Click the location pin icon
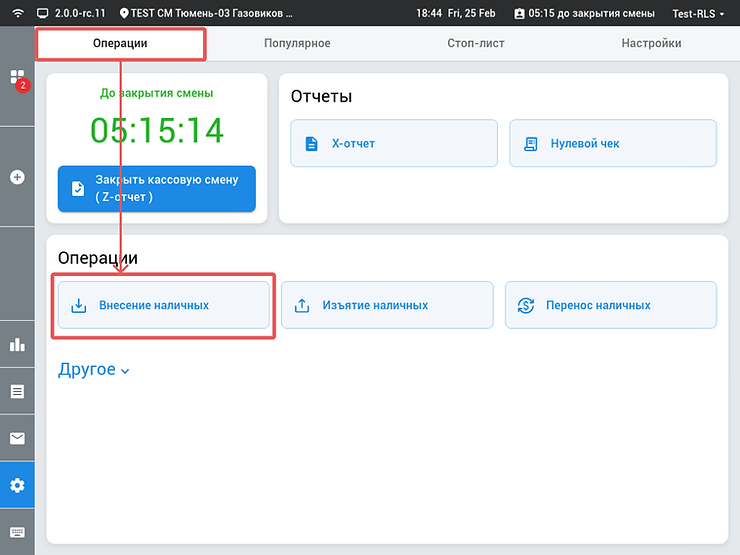 [x=124, y=13]
